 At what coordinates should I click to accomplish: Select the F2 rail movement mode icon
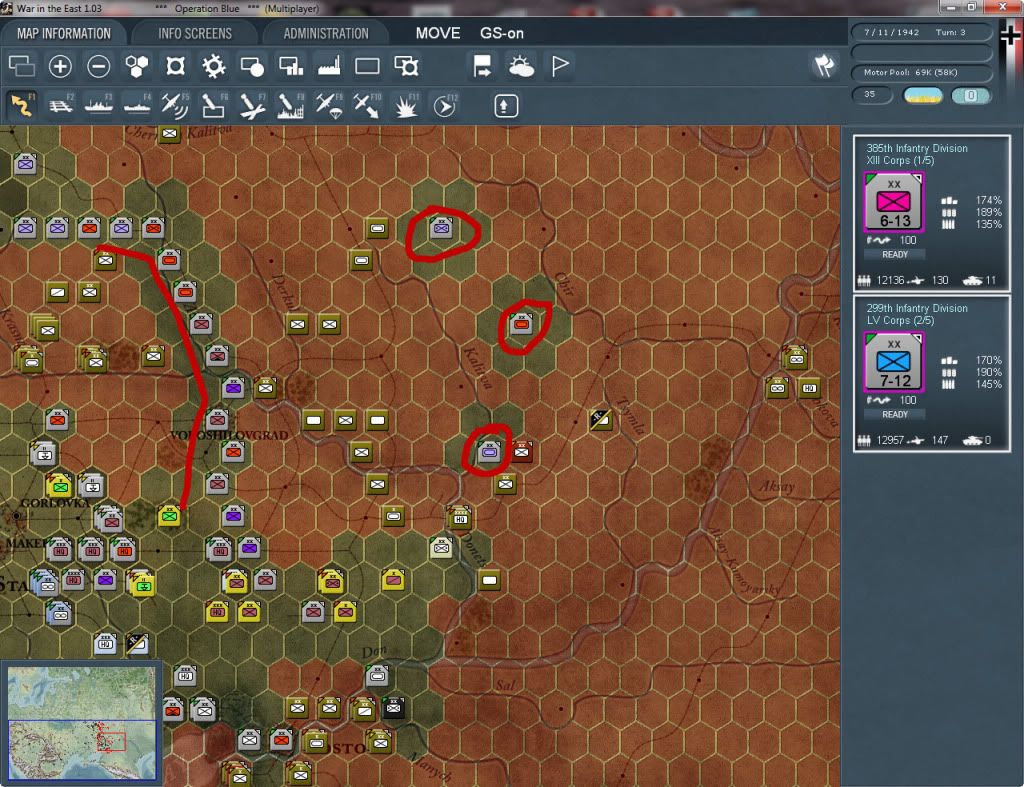tap(60, 106)
